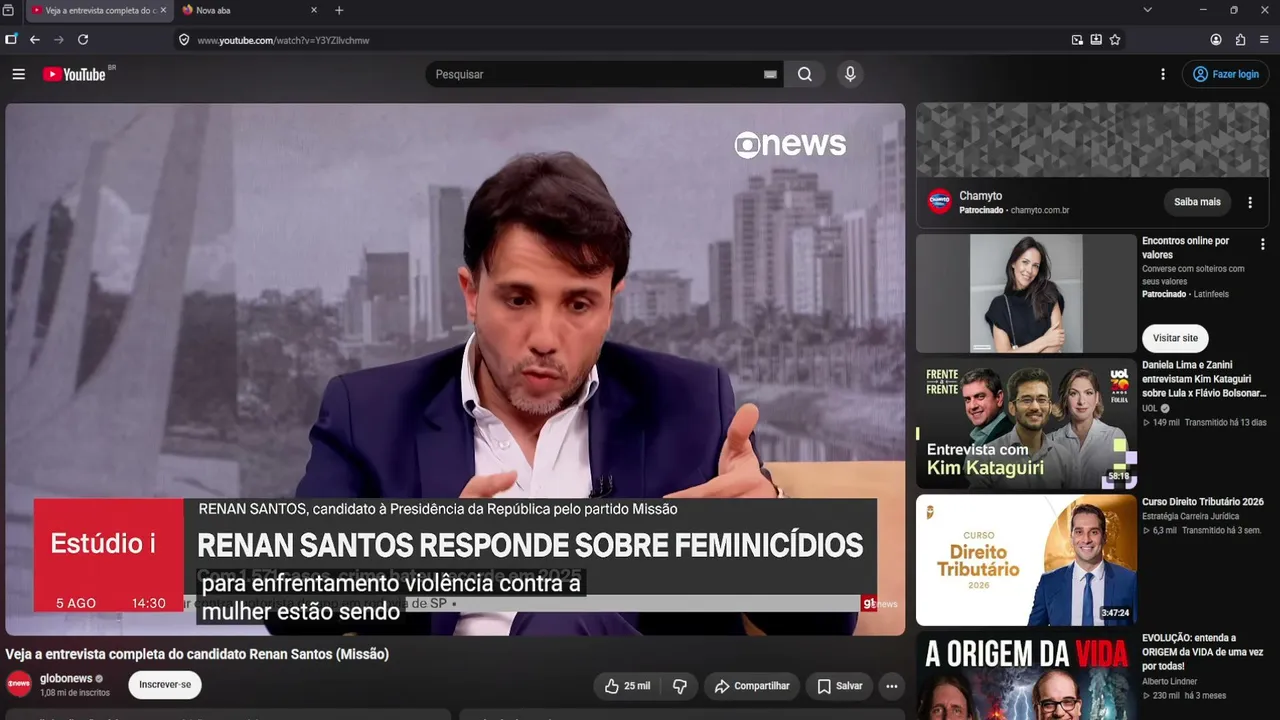Open the Encontros online ad thumbnail
Viewport: 1280px width, 720px height.
click(1026, 294)
